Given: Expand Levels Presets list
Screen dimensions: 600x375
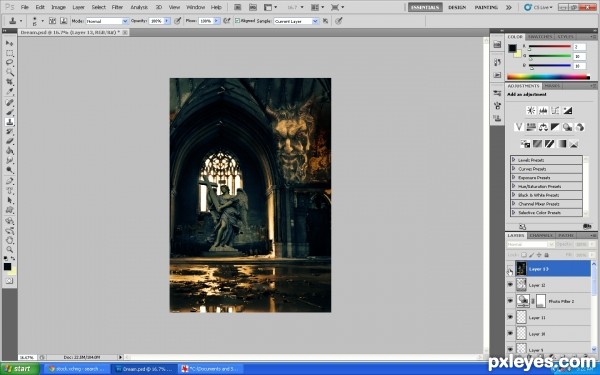Looking at the screenshot, I should coord(514,160).
